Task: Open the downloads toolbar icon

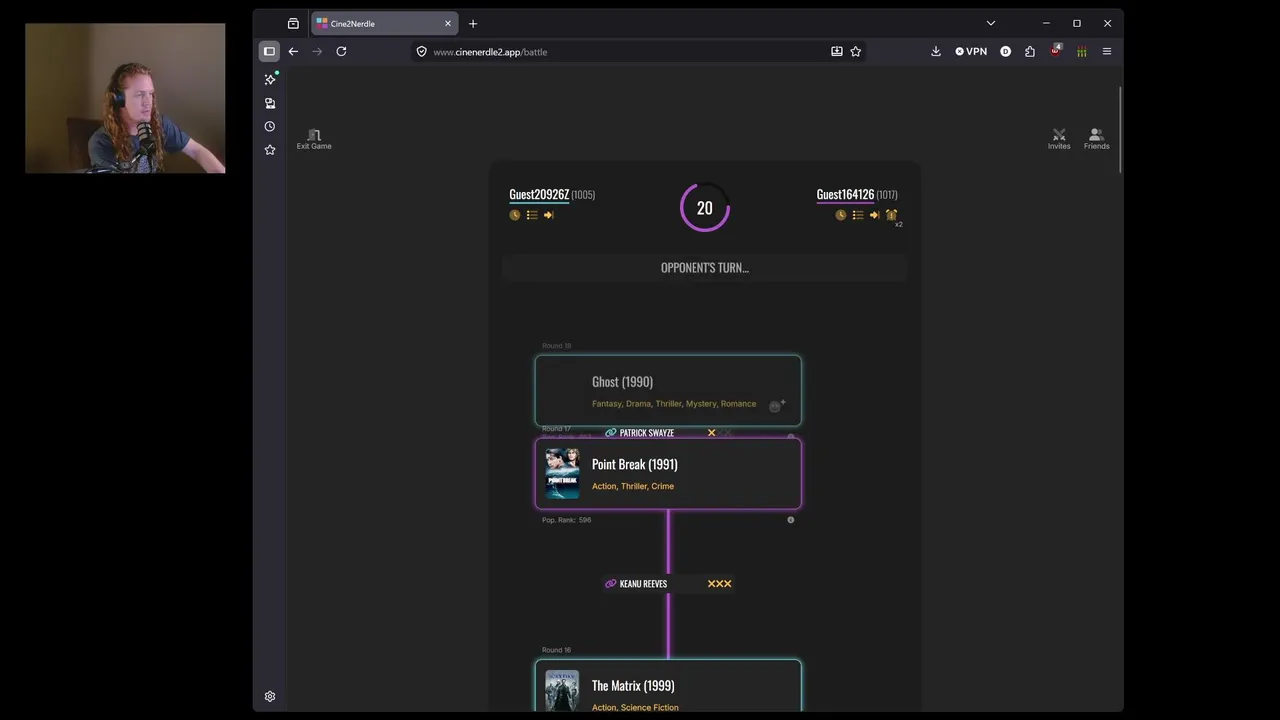Action: pyautogui.click(x=936, y=51)
